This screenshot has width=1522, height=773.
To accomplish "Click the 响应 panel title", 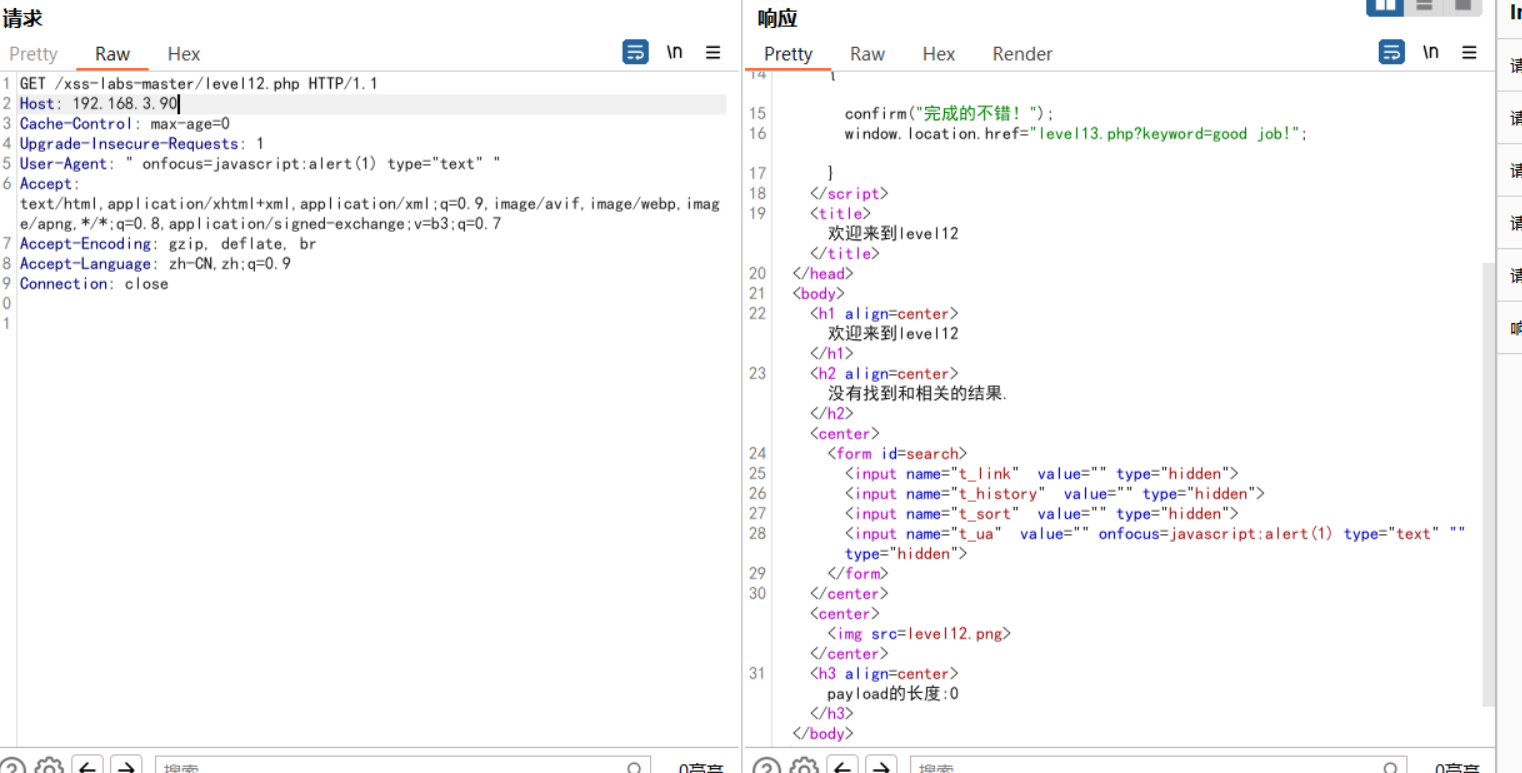I will click(x=777, y=17).
